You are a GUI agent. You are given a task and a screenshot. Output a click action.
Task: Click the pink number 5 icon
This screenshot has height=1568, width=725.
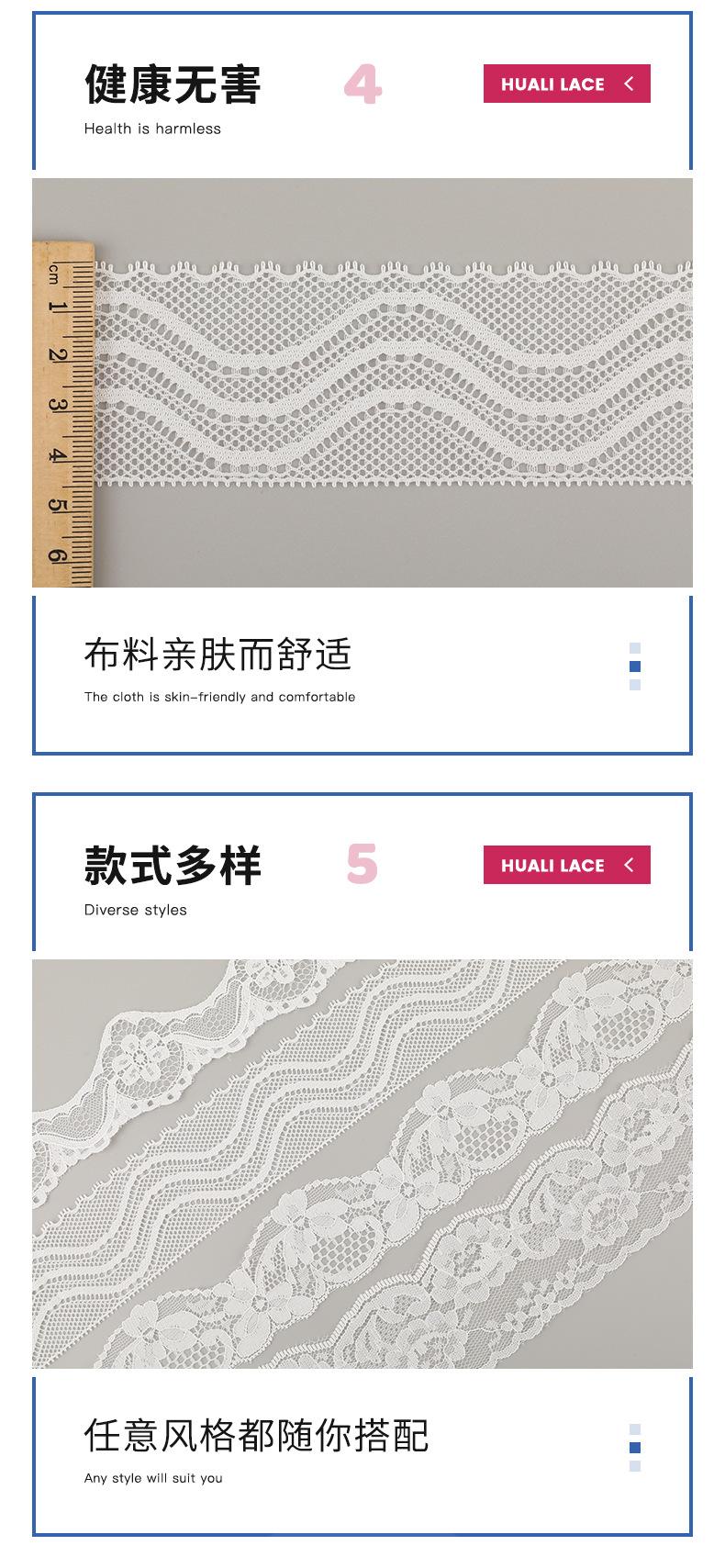click(x=362, y=864)
